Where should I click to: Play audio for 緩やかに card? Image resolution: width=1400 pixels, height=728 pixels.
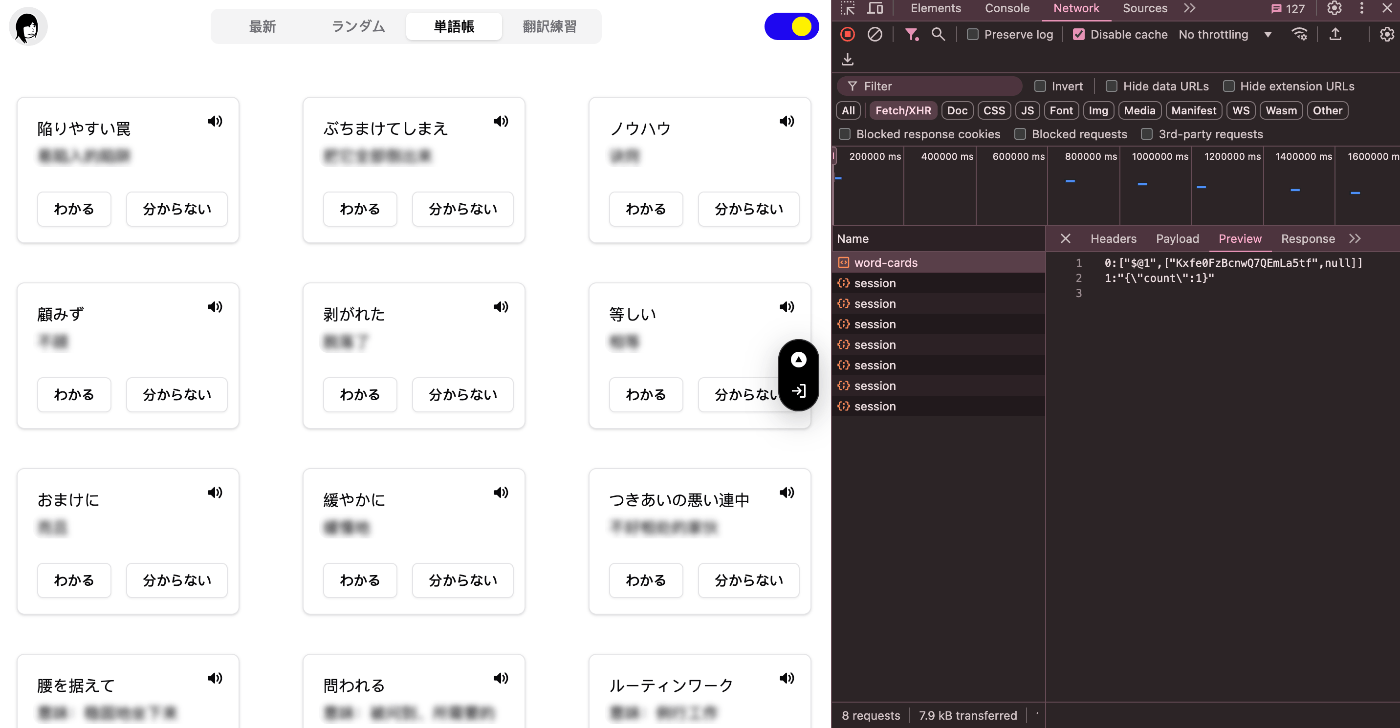click(x=501, y=493)
